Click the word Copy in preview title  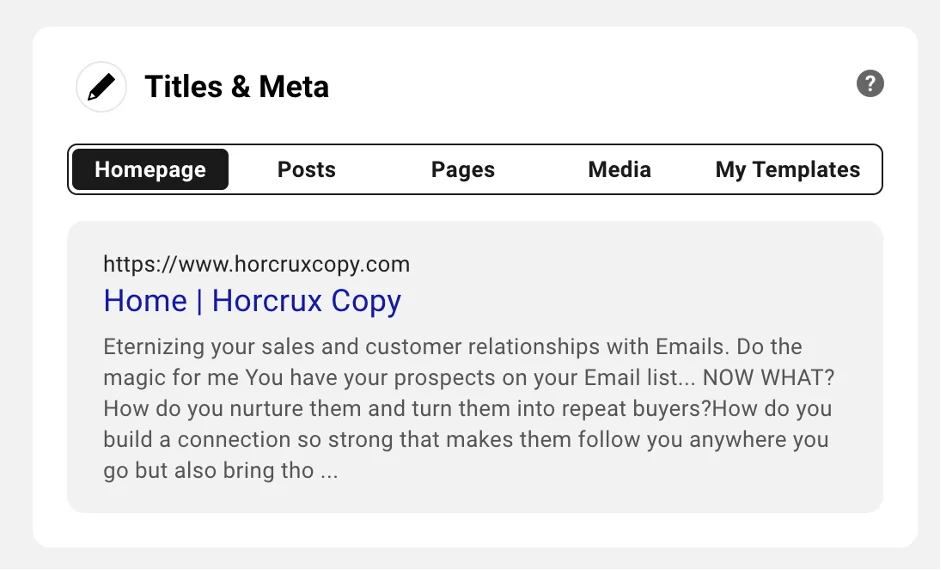[366, 302]
